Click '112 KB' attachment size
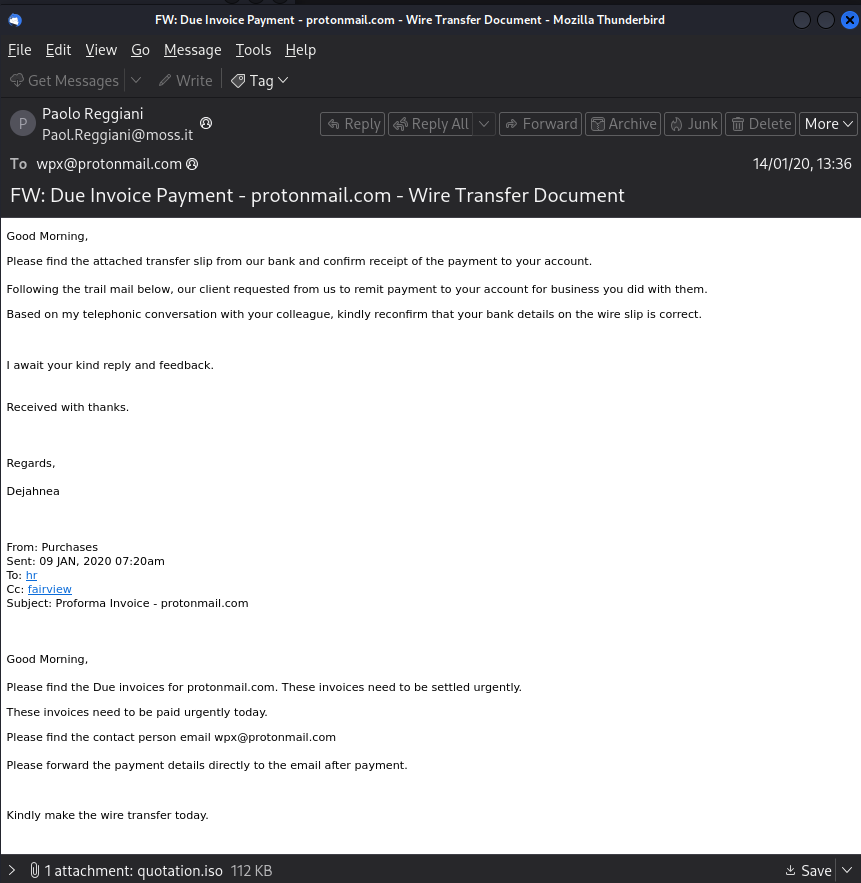The width and height of the screenshot is (861, 883). pos(251,871)
